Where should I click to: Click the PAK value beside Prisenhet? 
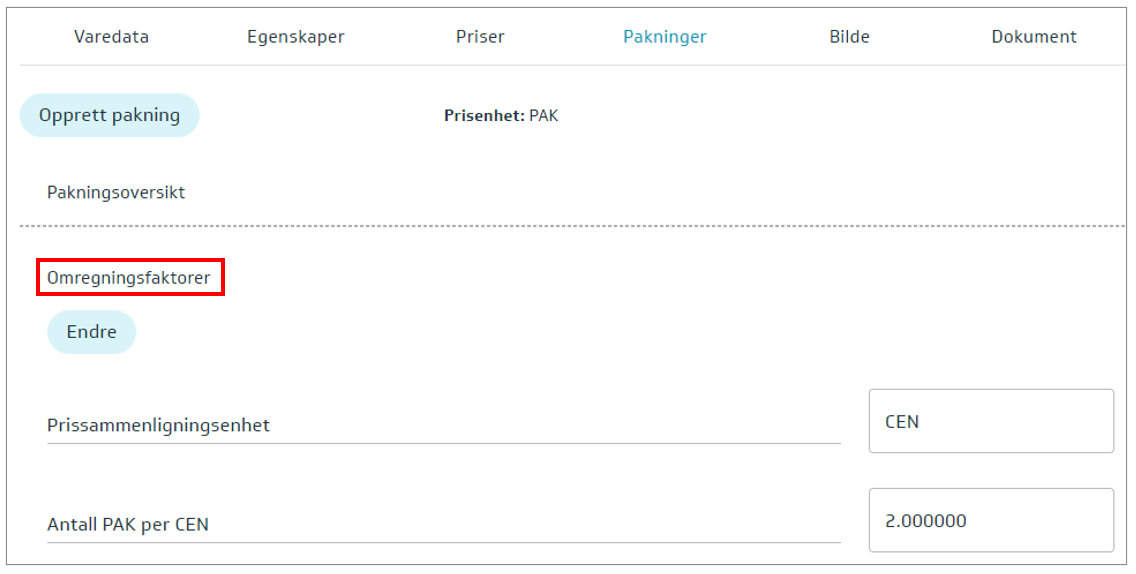pyautogui.click(x=544, y=116)
